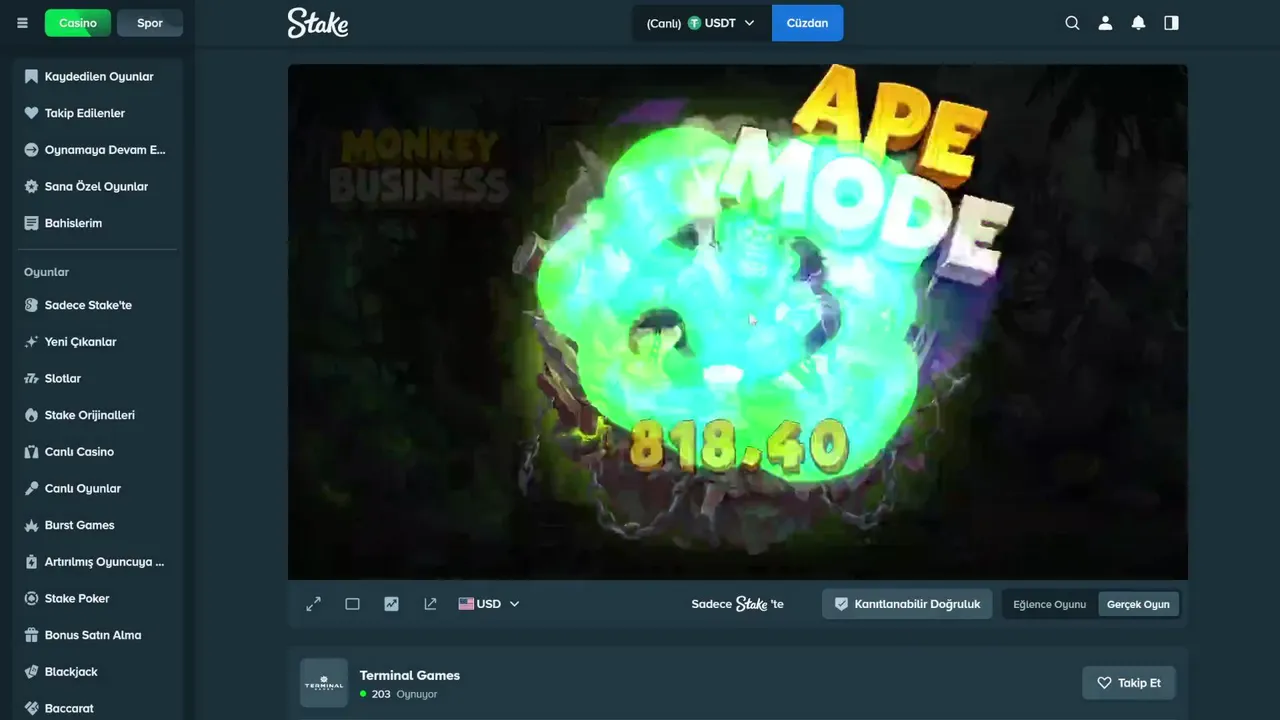Viewport: 1280px width, 720px height.
Task: Click the Sana Özel Oyunlar icon
Action: pos(31,186)
